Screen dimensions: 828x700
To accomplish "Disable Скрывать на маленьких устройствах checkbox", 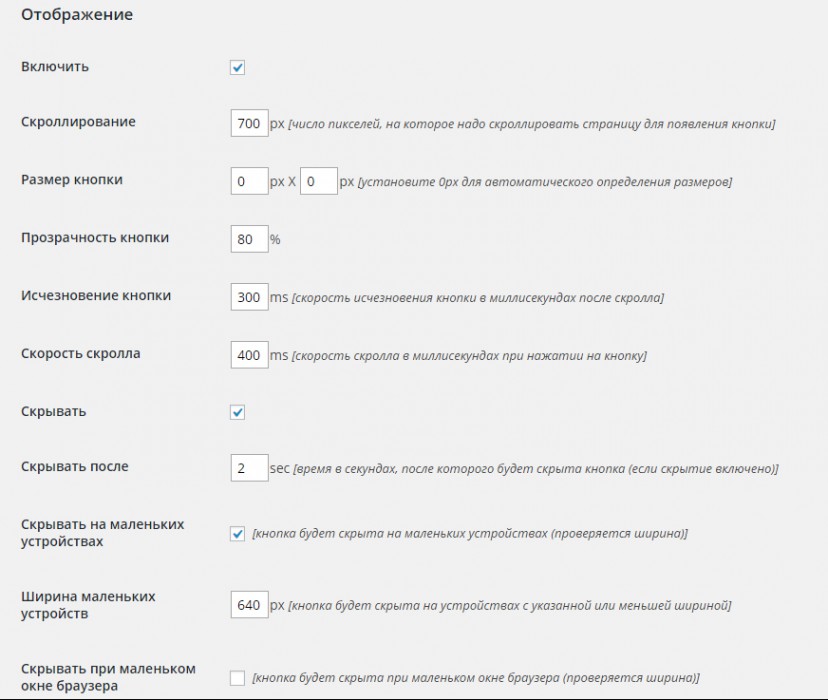I will [x=237, y=534].
